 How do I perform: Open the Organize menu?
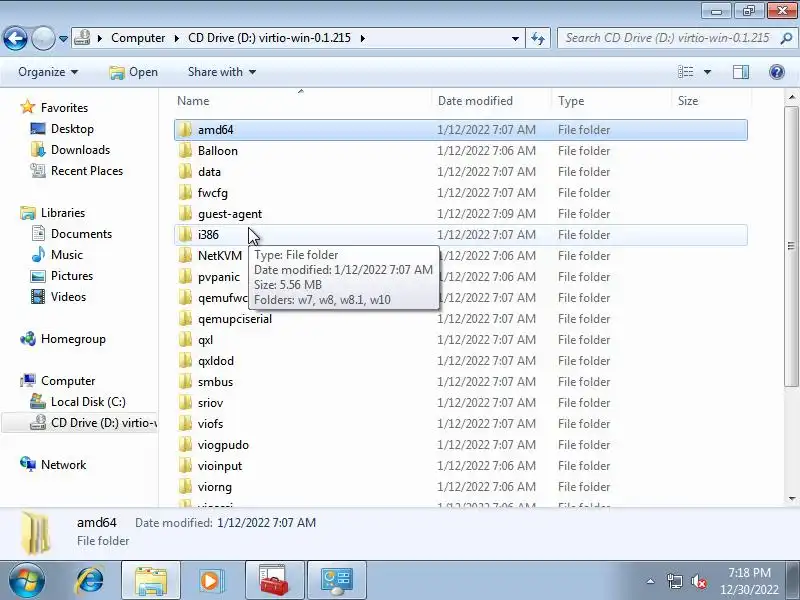pos(48,72)
